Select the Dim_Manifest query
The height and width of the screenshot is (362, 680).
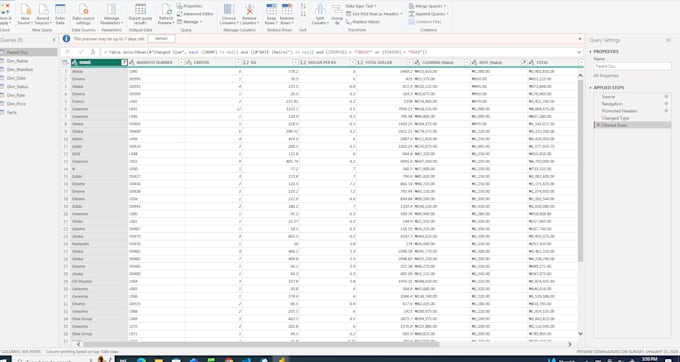coord(20,69)
